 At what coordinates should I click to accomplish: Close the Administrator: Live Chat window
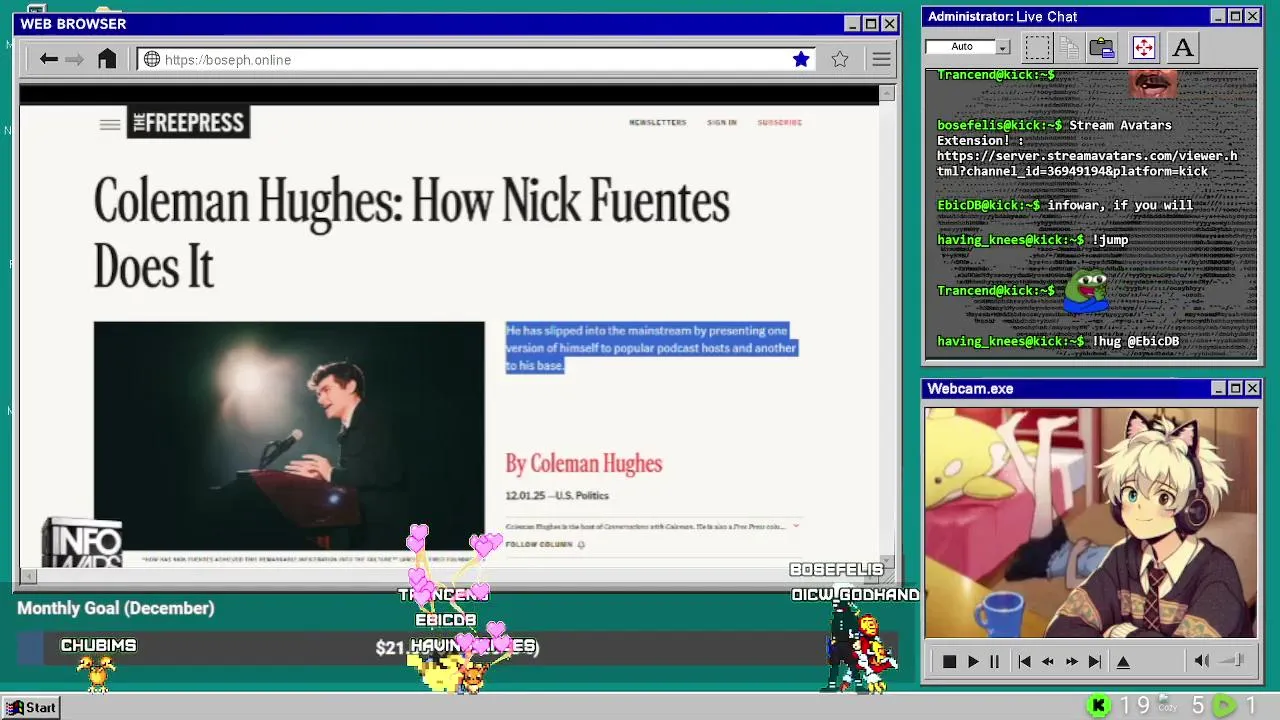click(x=1252, y=16)
